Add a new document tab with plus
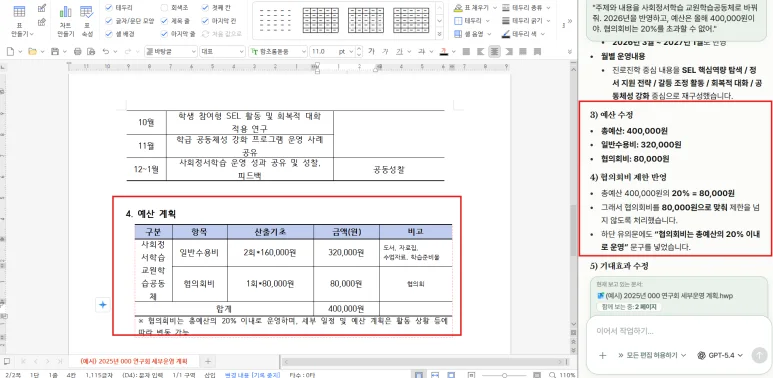773x378 pixels. [208, 361]
